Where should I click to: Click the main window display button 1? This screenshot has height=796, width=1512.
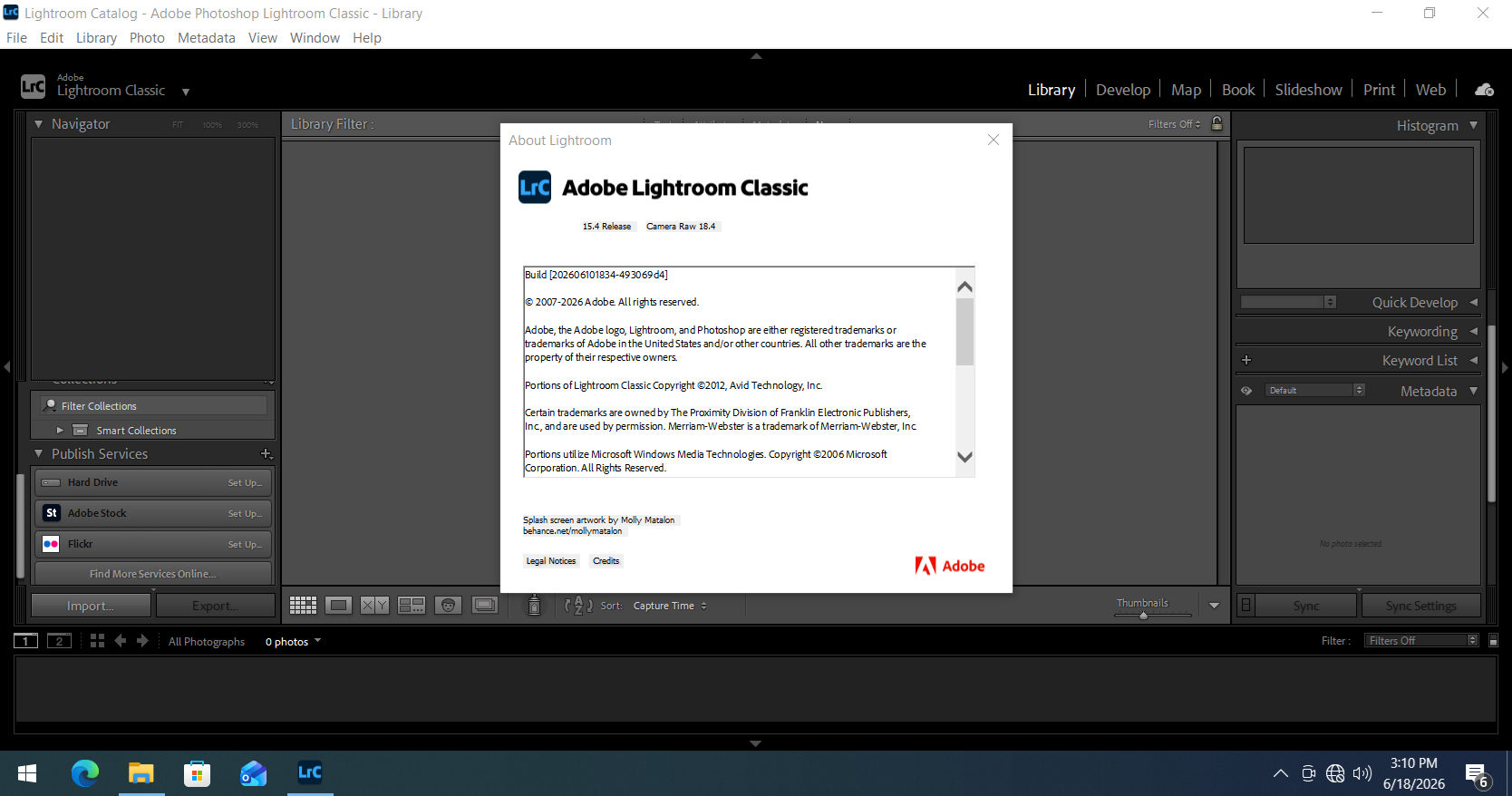point(25,641)
